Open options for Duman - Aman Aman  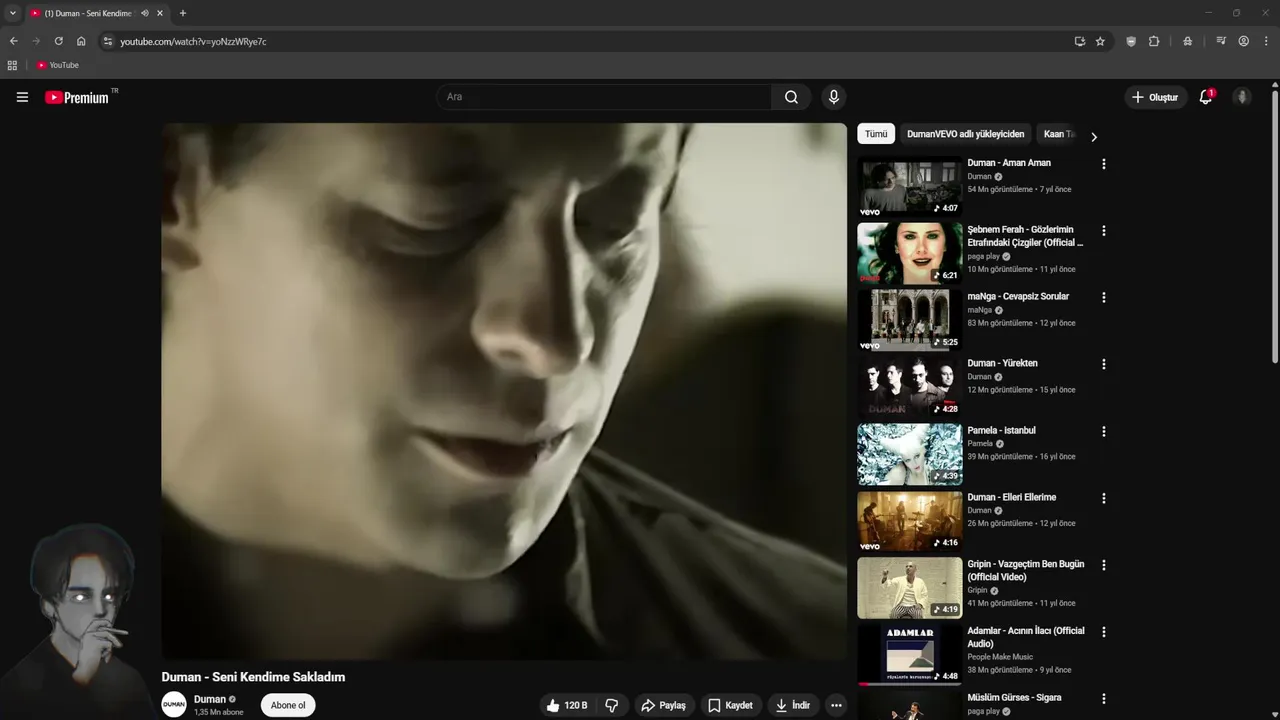(1104, 164)
